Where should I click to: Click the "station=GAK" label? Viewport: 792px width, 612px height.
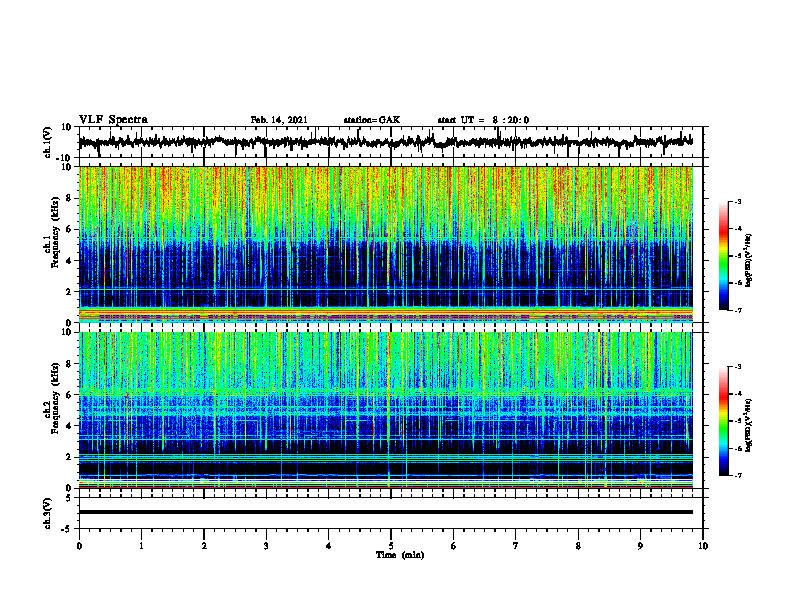tap(372, 120)
